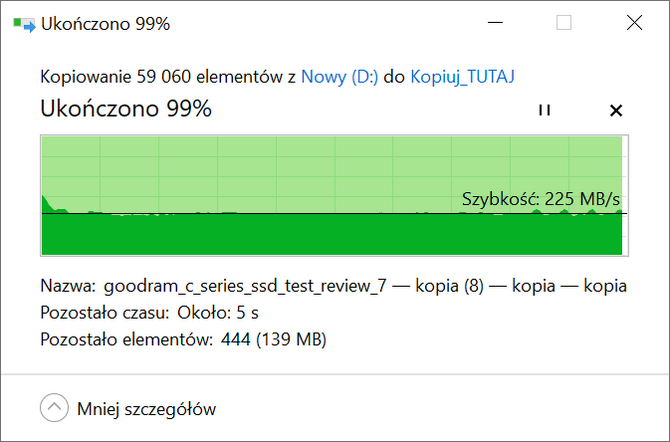Collapse details using the circled chevron icon
The width and height of the screenshot is (670, 442).
54,408
